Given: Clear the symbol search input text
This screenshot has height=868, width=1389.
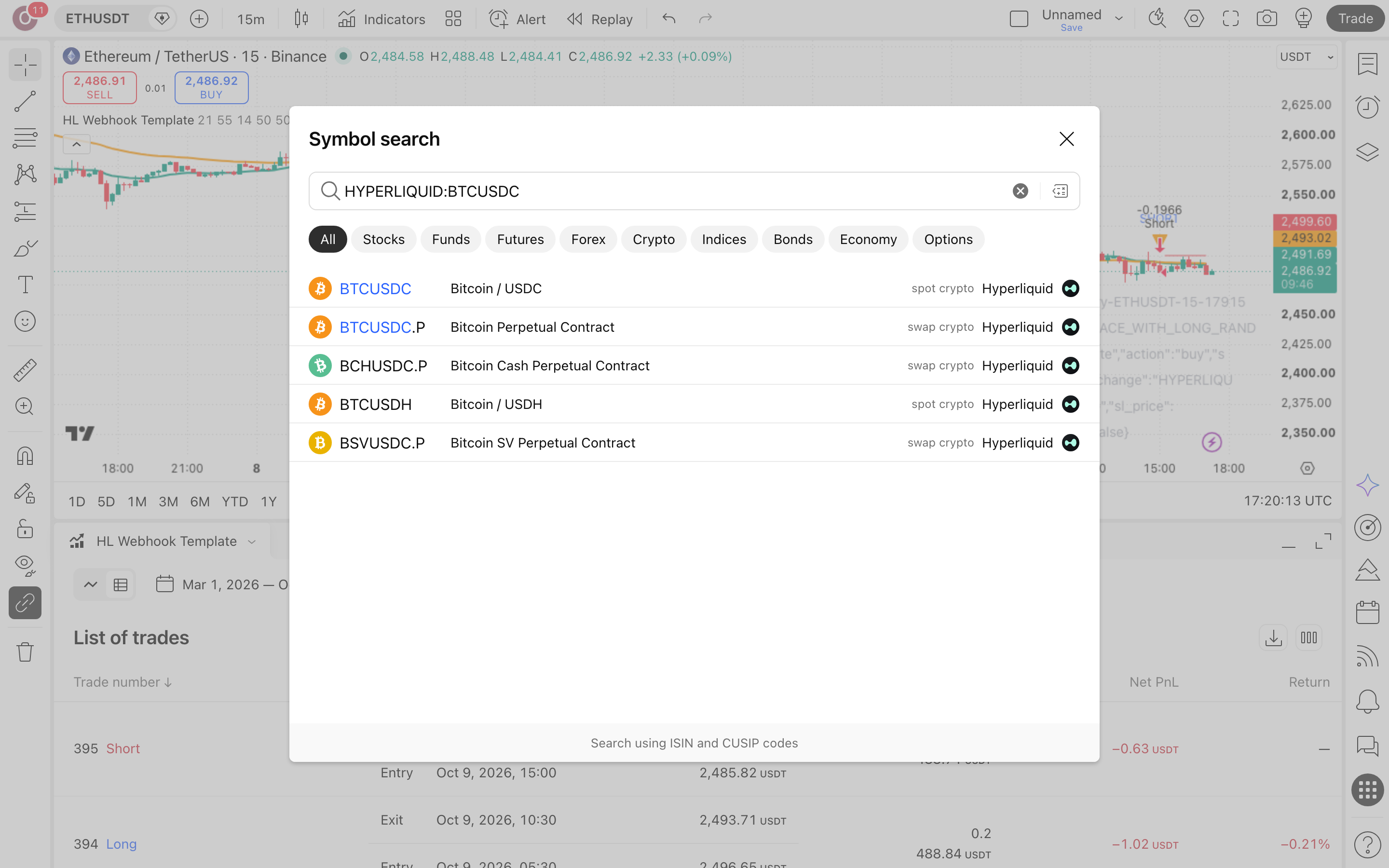Looking at the screenshot, I should (1020, 190).
